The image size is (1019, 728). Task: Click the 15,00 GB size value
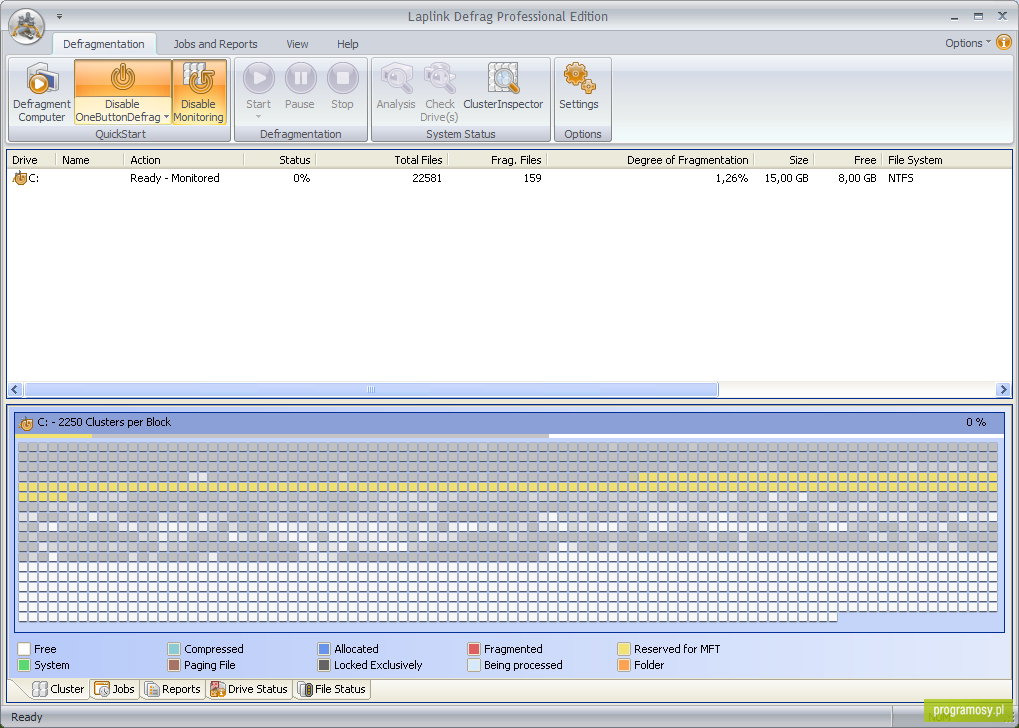pos(786,178)
